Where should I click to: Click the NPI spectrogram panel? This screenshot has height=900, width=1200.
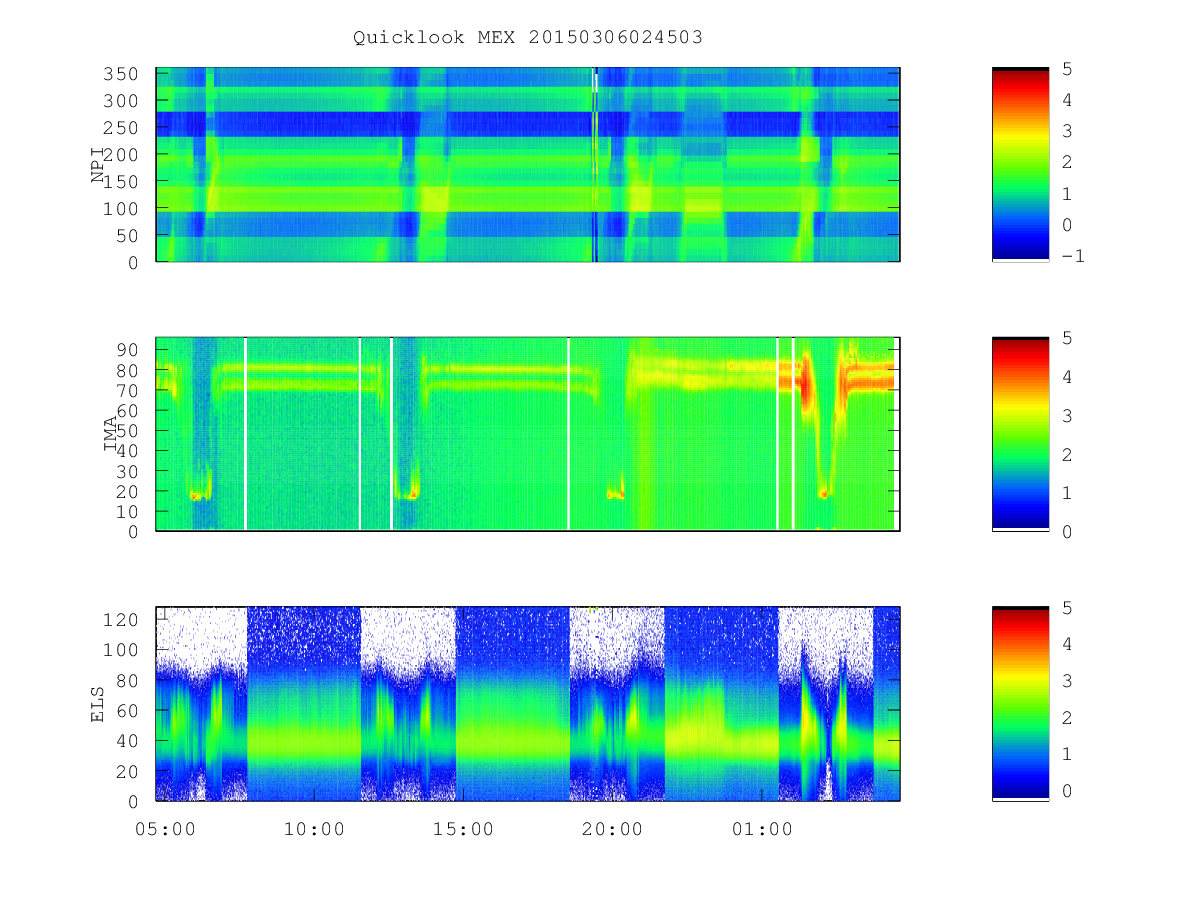(528, 165)
